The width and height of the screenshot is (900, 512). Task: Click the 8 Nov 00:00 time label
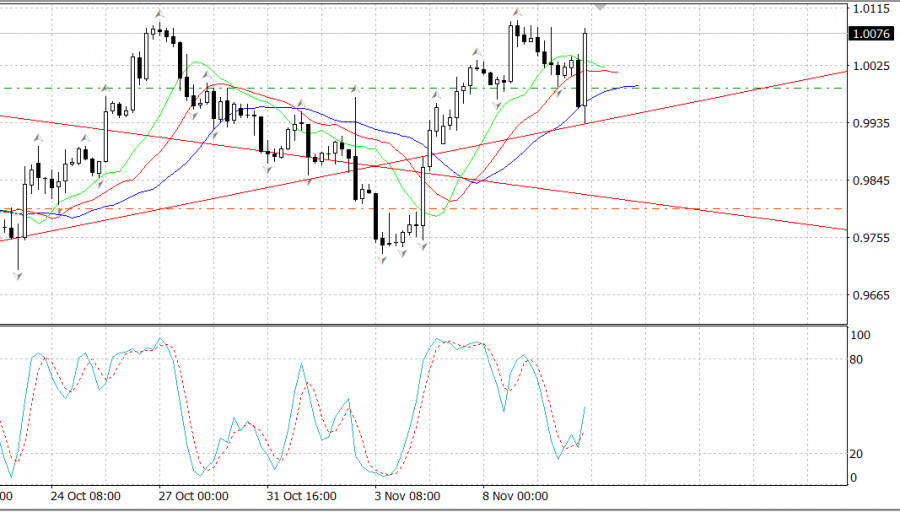(515, 496)
